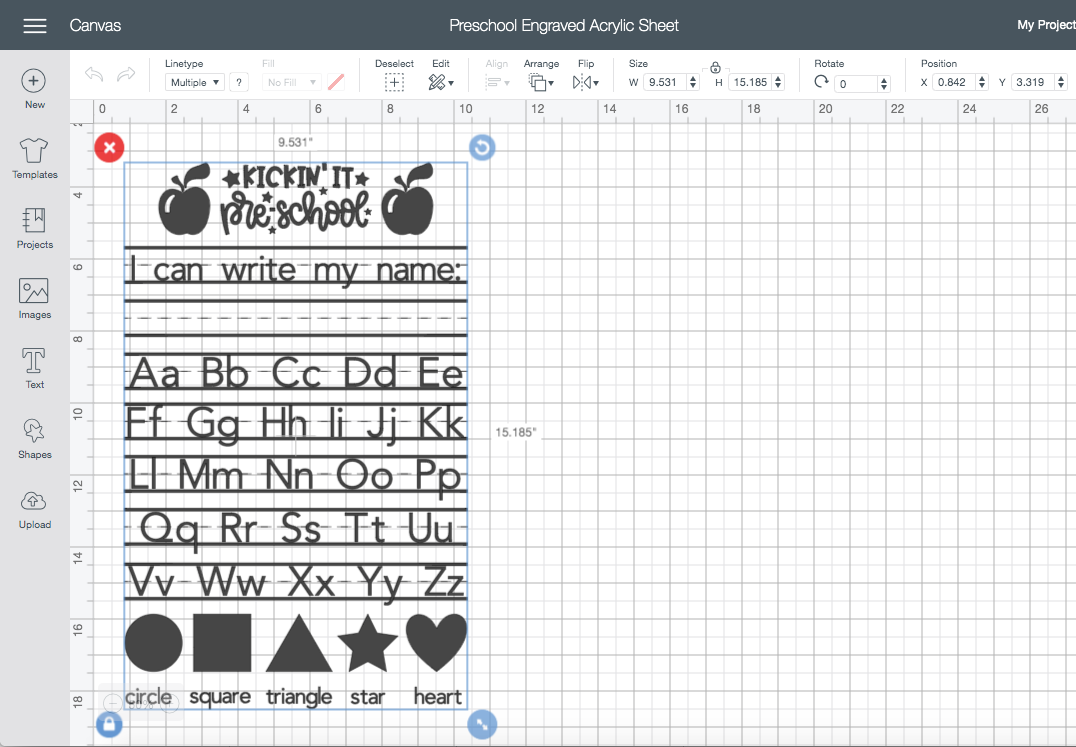Click the Width size input field

point(671,82)
